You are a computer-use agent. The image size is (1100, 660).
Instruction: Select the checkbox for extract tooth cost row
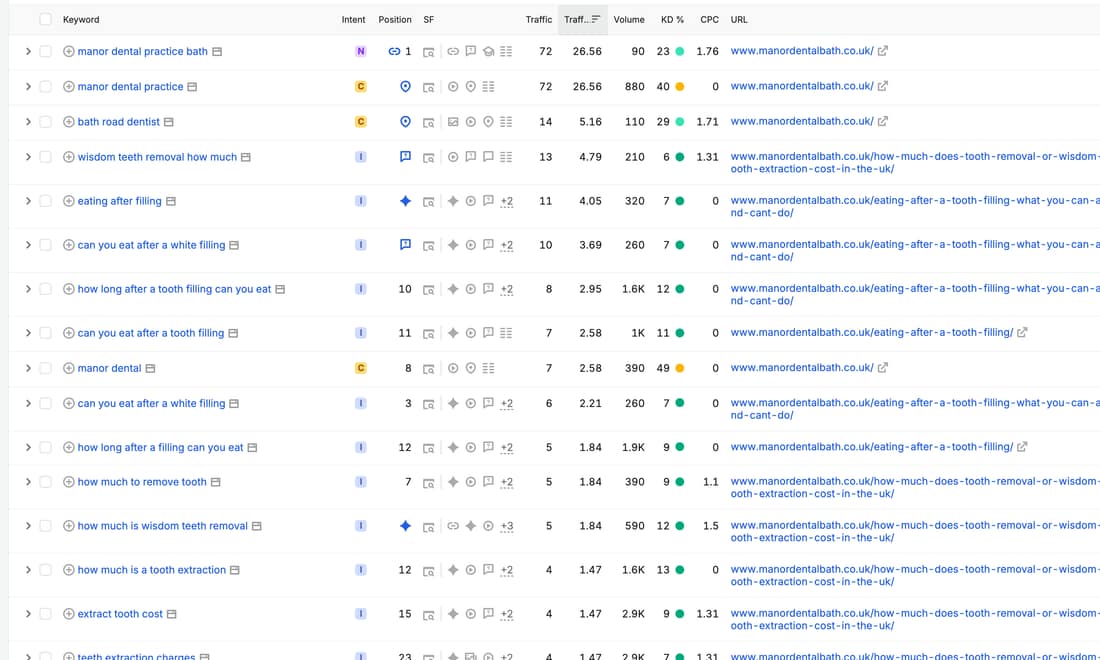tap(46, 614)
